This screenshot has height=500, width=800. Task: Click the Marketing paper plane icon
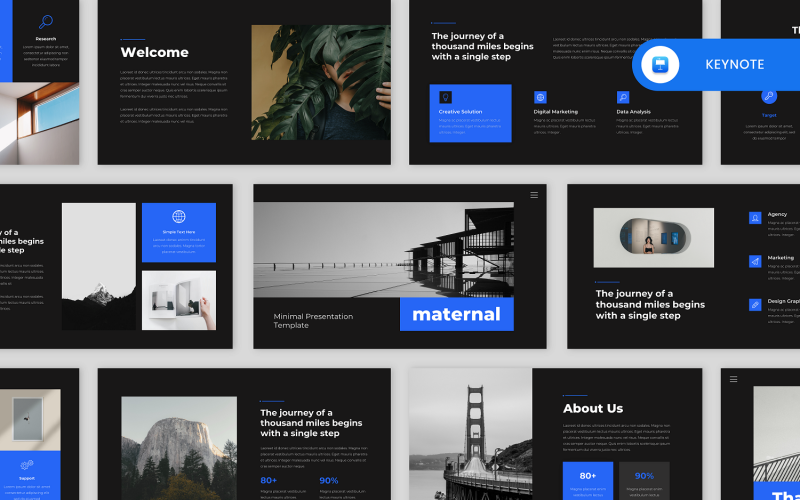pos(755,261)
